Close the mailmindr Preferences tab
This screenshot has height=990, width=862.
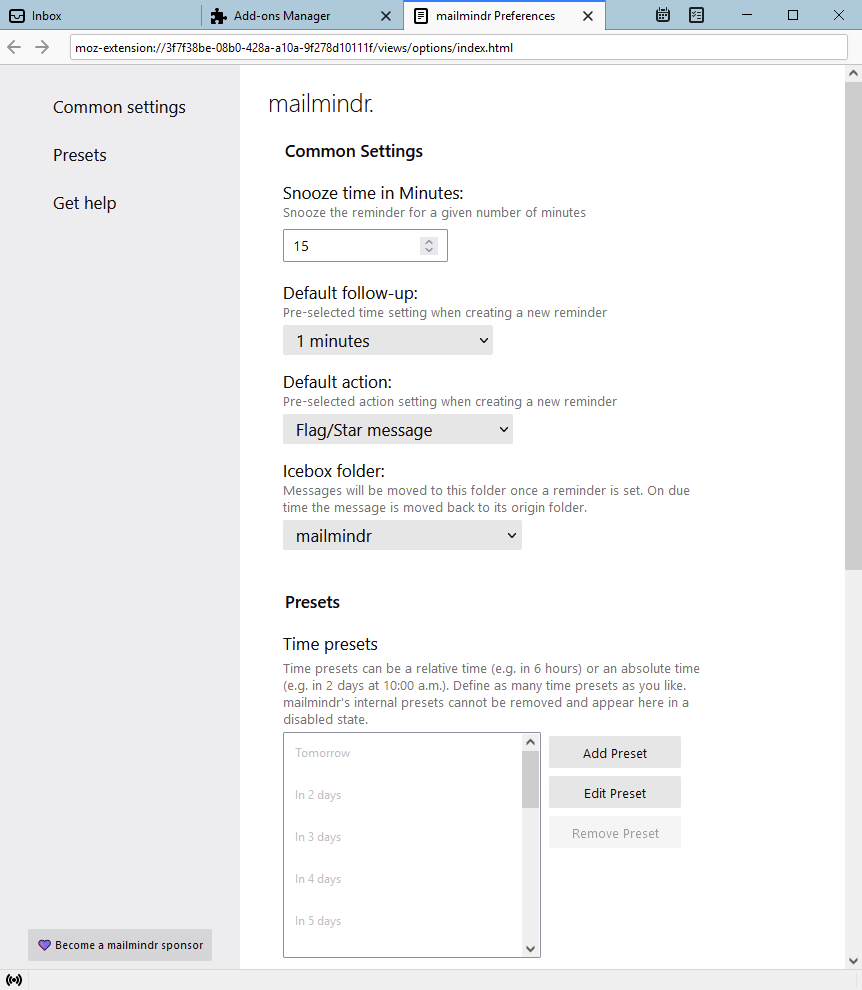588,16
